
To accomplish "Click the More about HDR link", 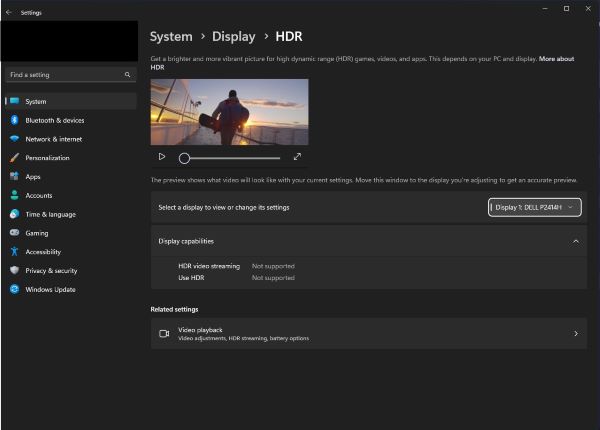I will coord(556,59).
